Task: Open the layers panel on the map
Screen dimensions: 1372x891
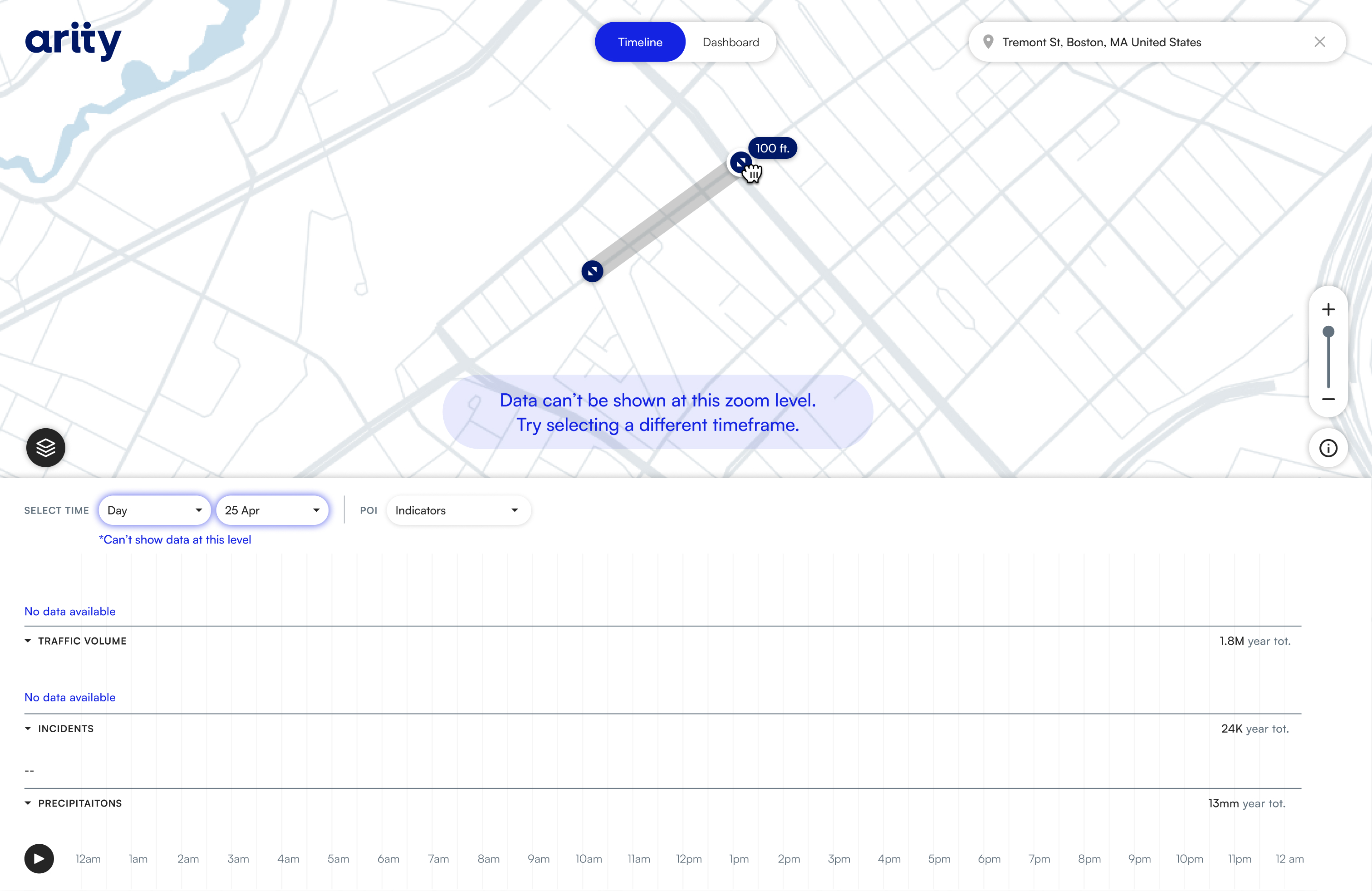Action: click(45, 447)
